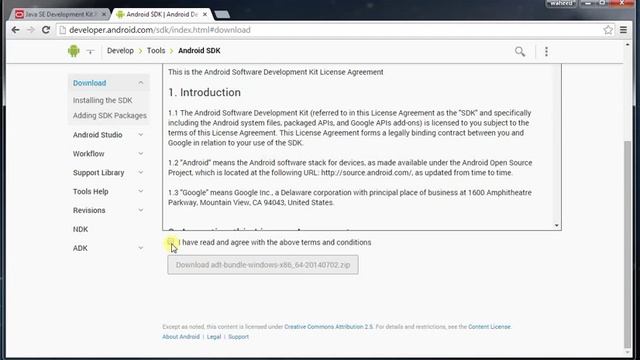Image resolution: width=640 pixels, height=360 pixels.
Task: Click the page icon in the address bar
Action: (x=62, y=30)
